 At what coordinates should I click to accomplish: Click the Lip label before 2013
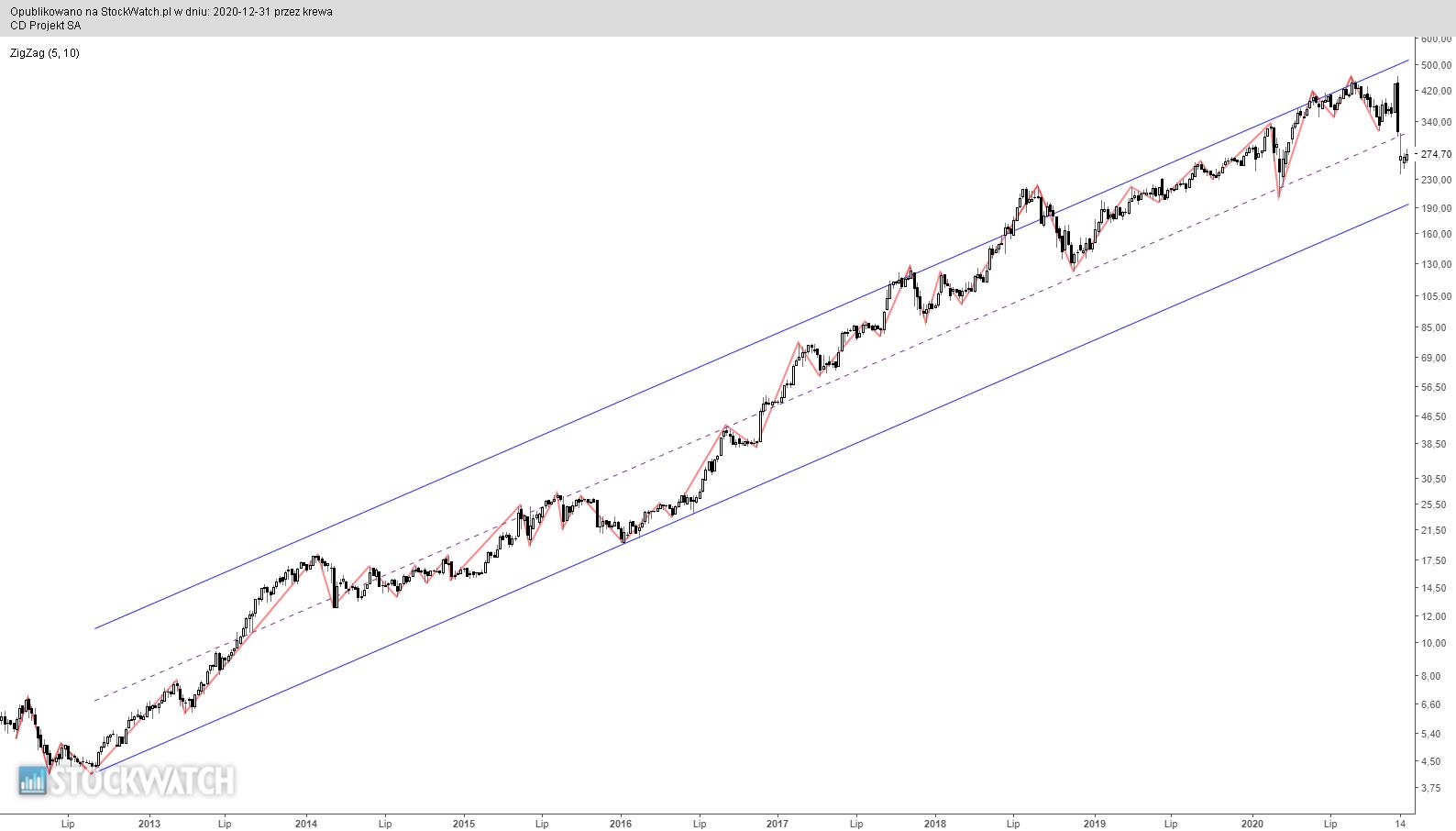point(68,824)
